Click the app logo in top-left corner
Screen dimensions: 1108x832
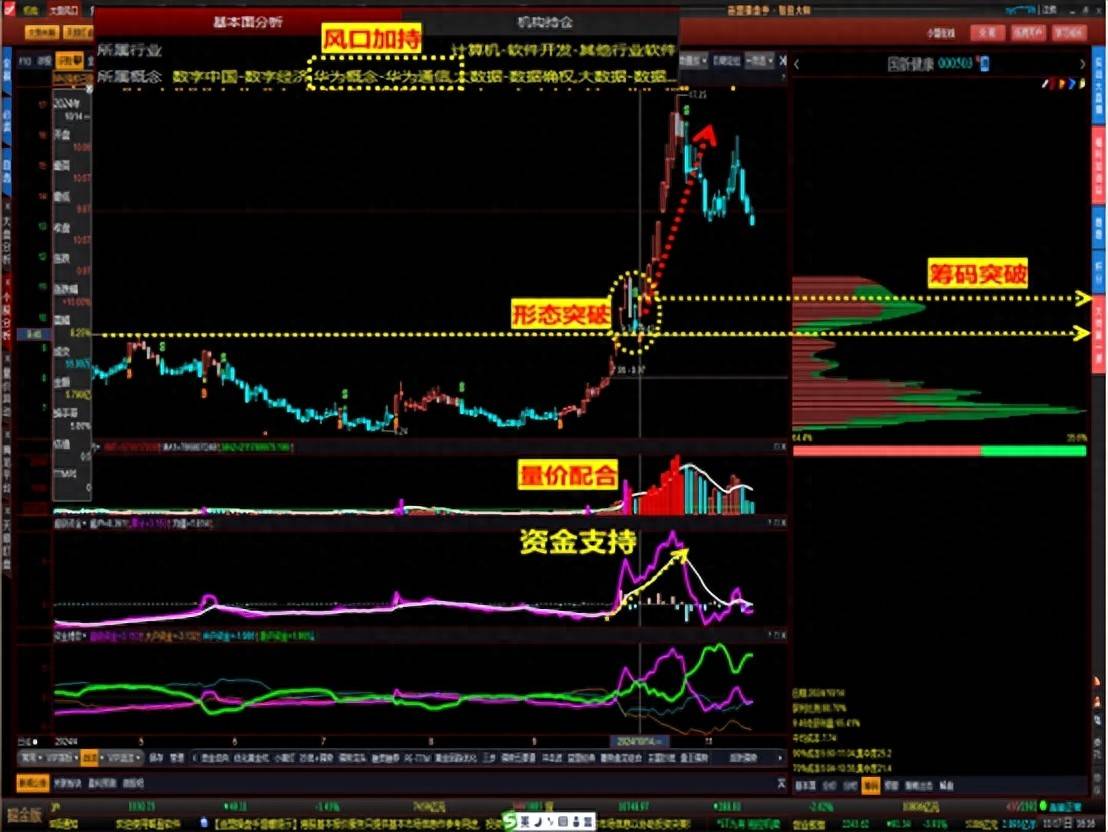(x=10, y=10)
